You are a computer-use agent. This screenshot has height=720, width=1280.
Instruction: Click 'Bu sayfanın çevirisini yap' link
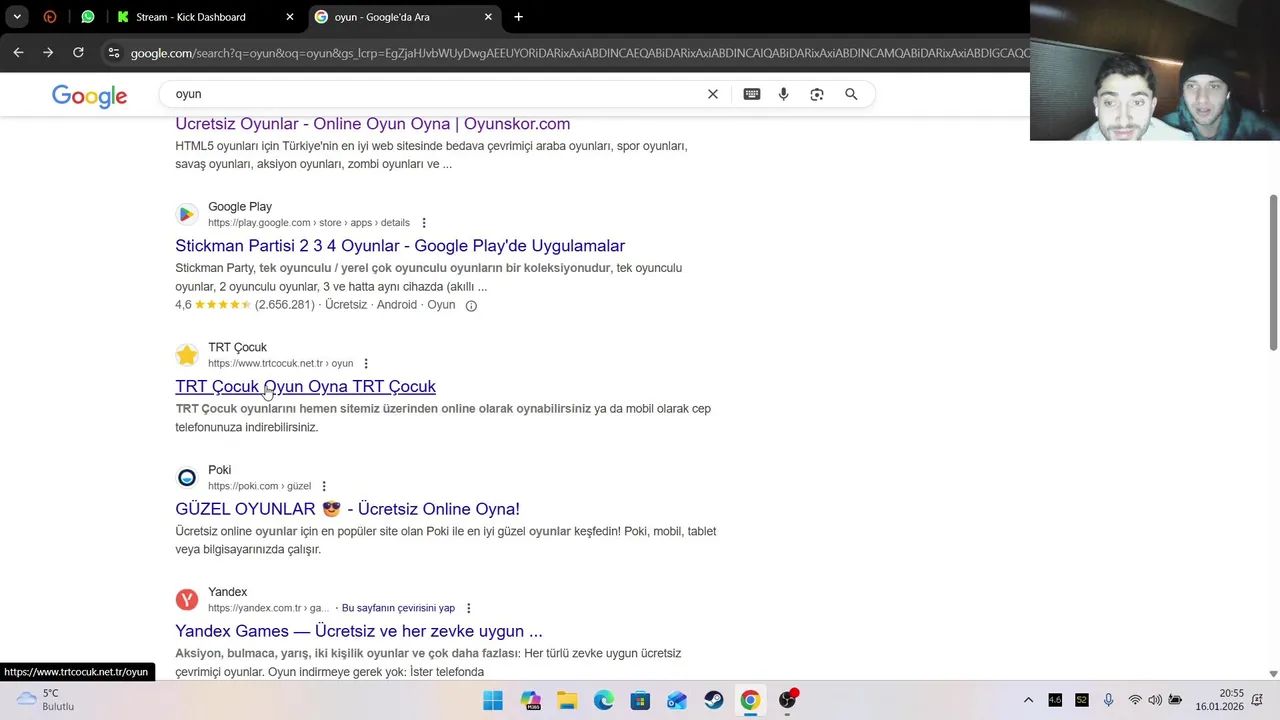click(398, 608)
